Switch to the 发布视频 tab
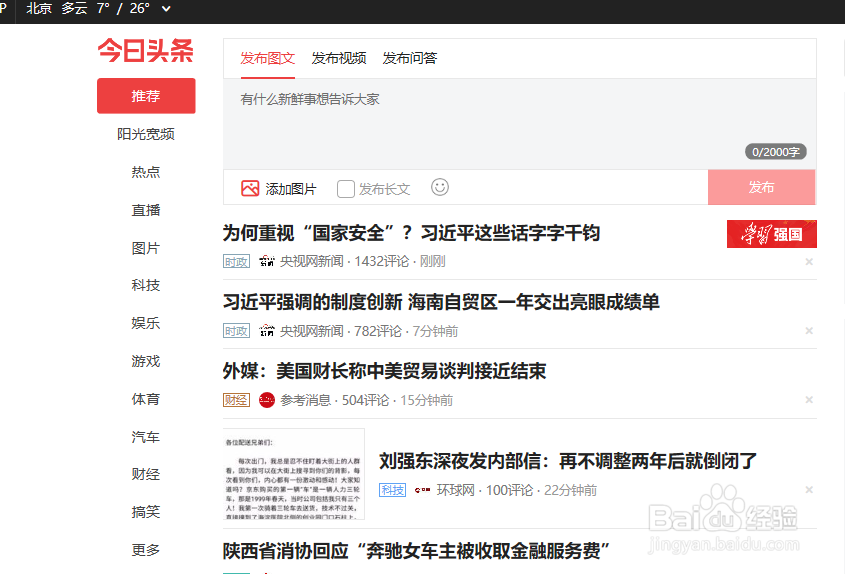The height and width of the screenshot is (574, 845). [338, 58]
